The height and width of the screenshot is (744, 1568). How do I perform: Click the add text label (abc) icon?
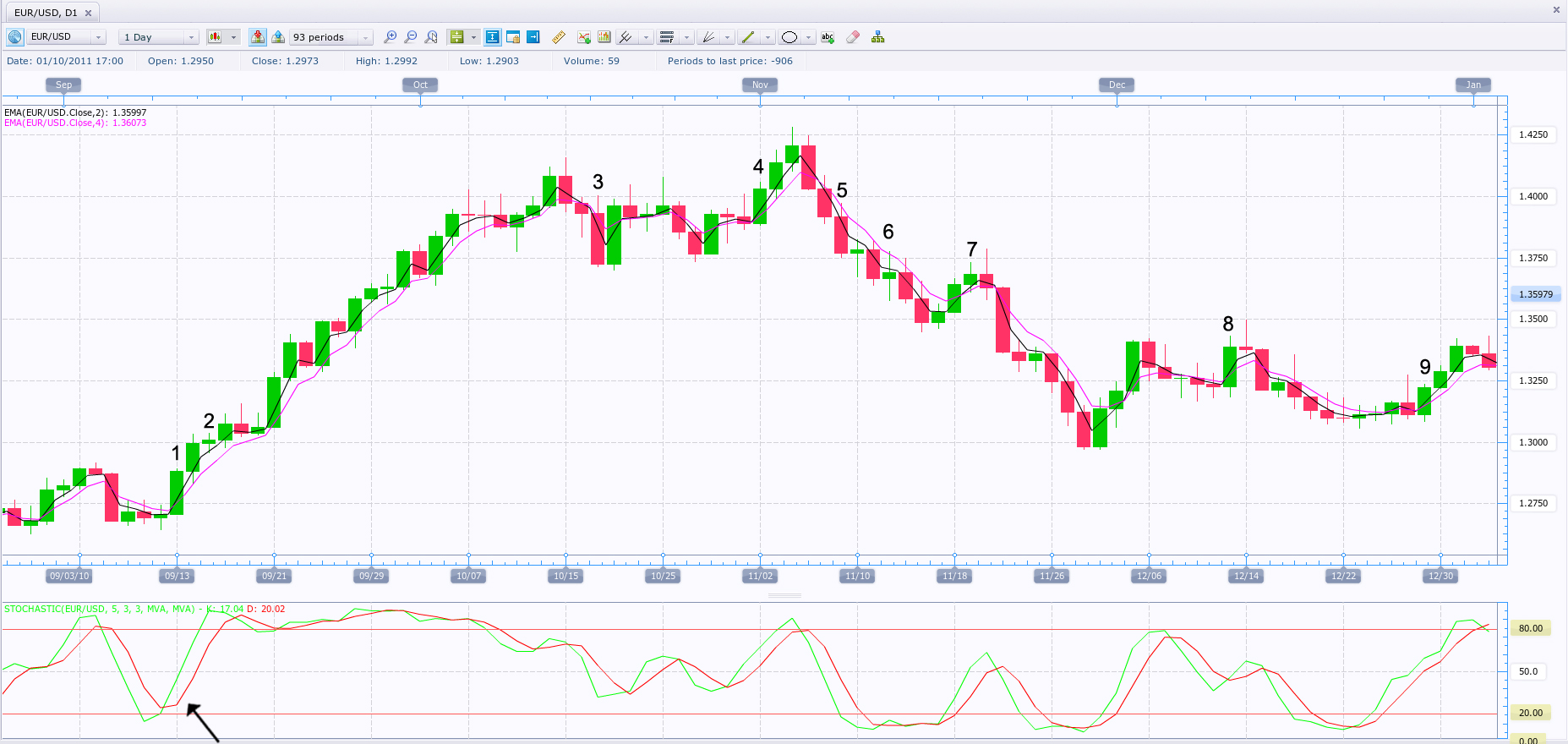coord(828,37)
